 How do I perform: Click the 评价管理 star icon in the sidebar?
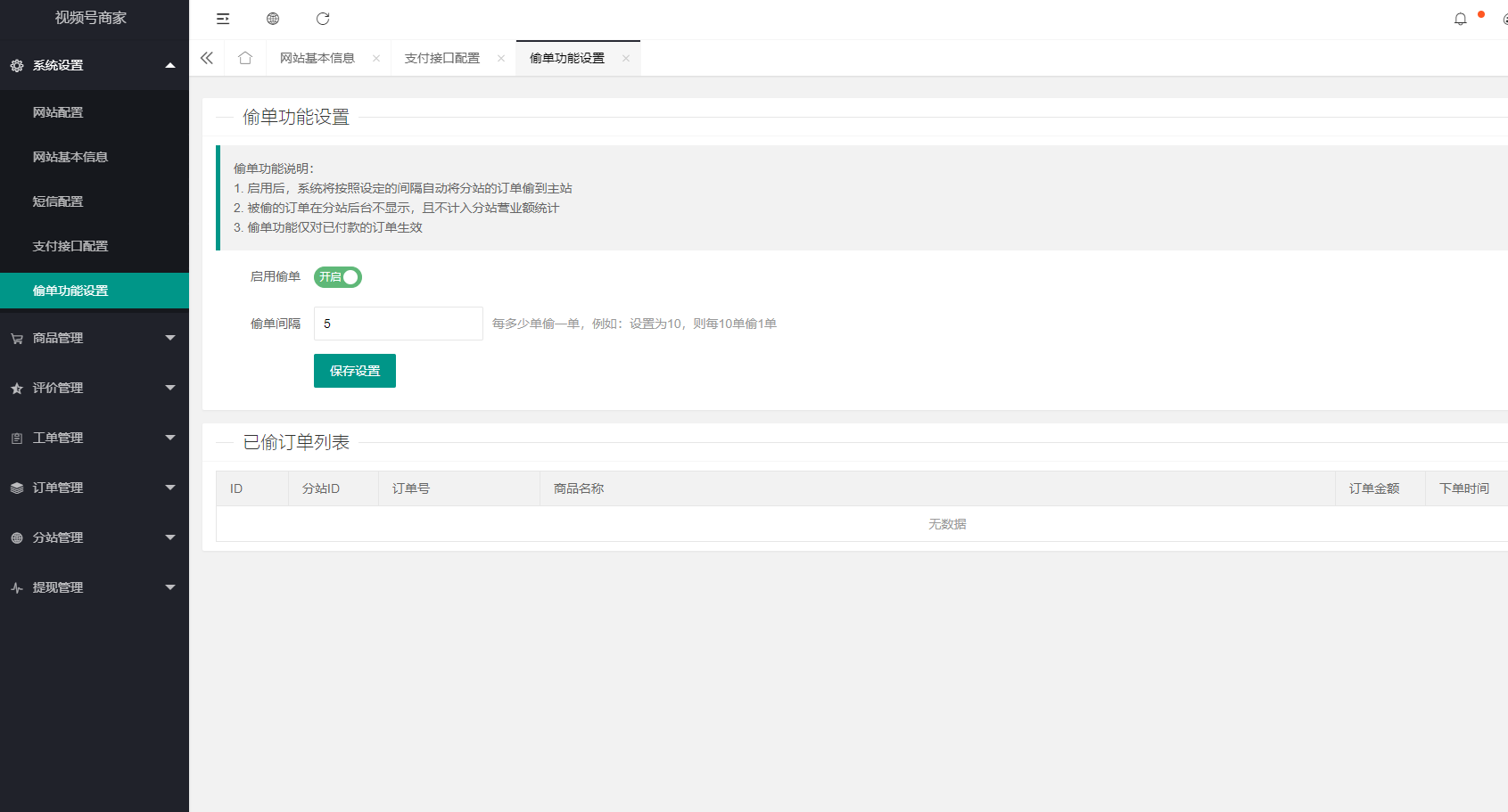[x=15, y=388]
